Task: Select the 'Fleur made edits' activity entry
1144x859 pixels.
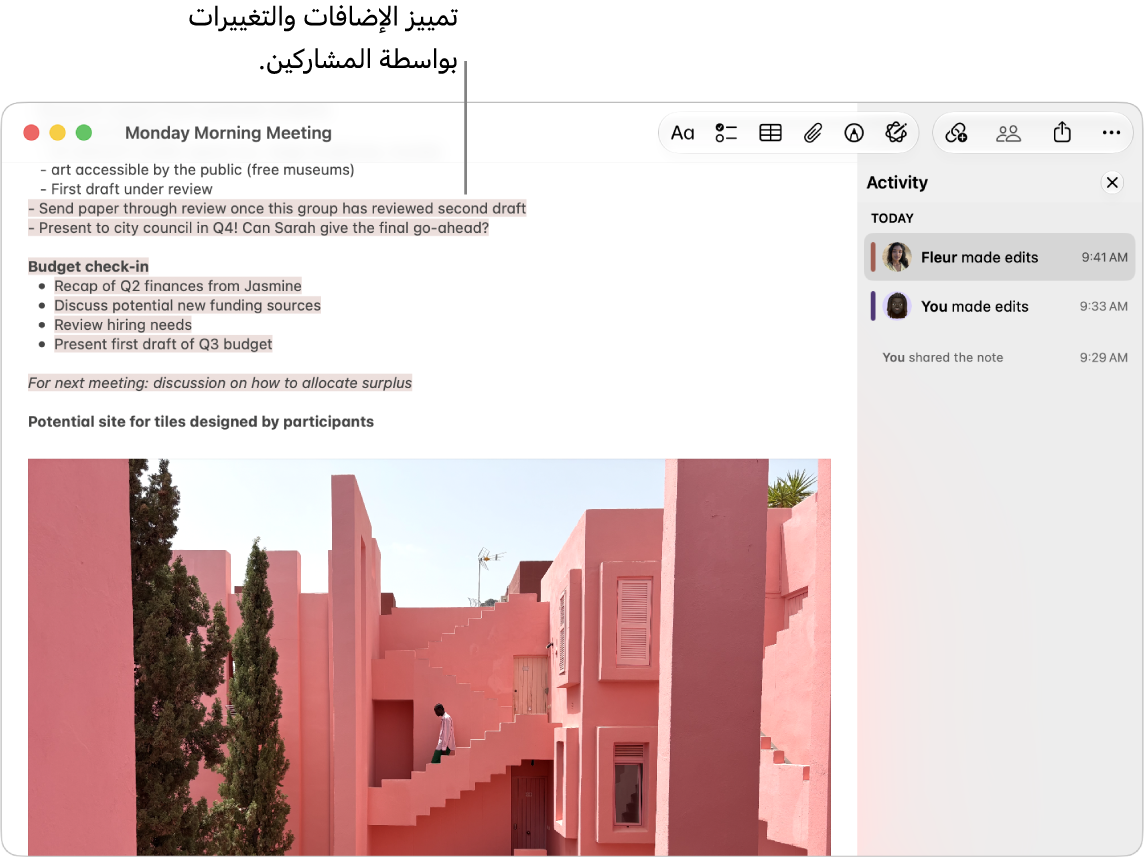Action: (1000, 257)
